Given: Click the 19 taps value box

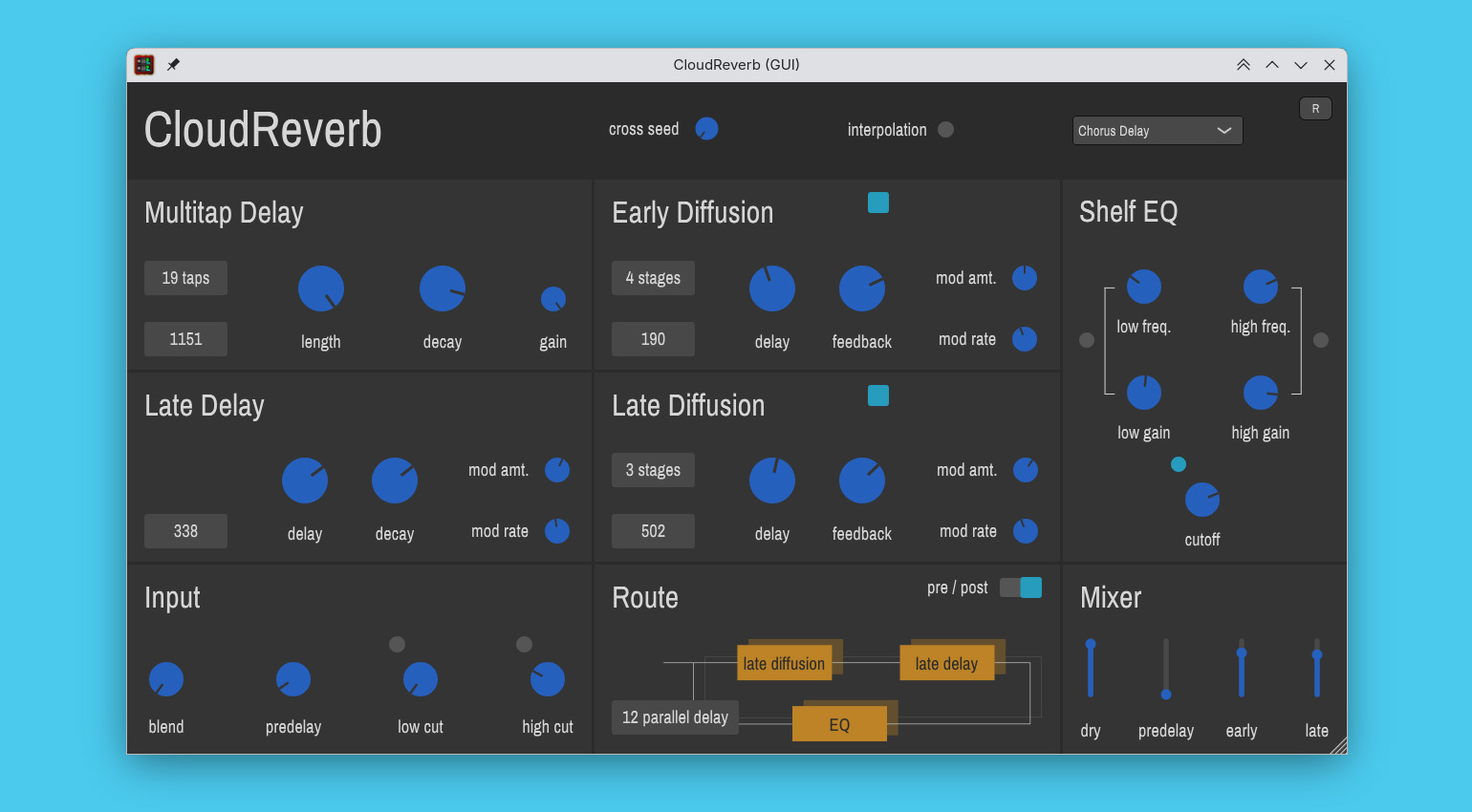Looking at the screenshot, I should coord(185,278).
